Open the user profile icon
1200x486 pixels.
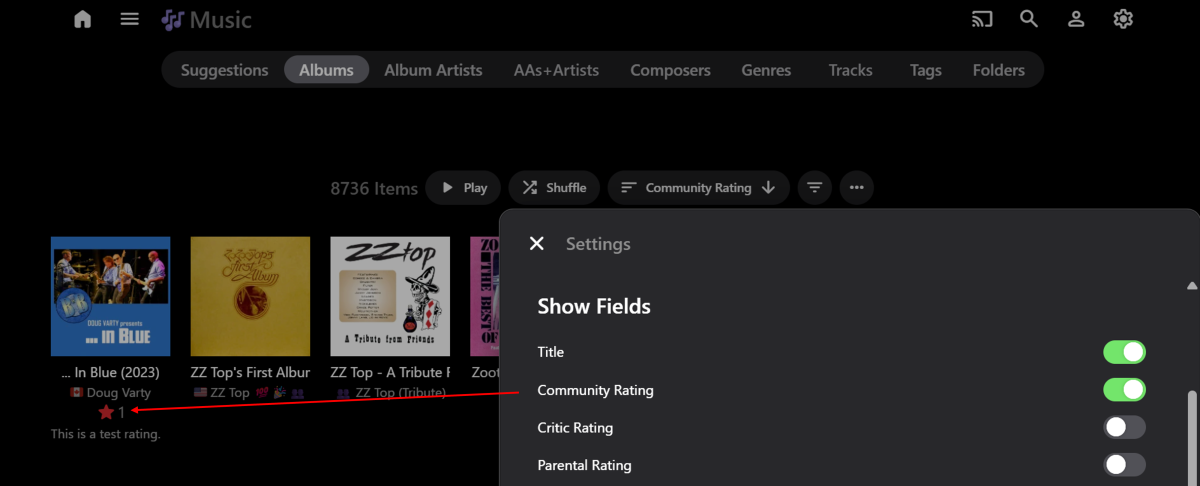click(x=1076, y=19)
